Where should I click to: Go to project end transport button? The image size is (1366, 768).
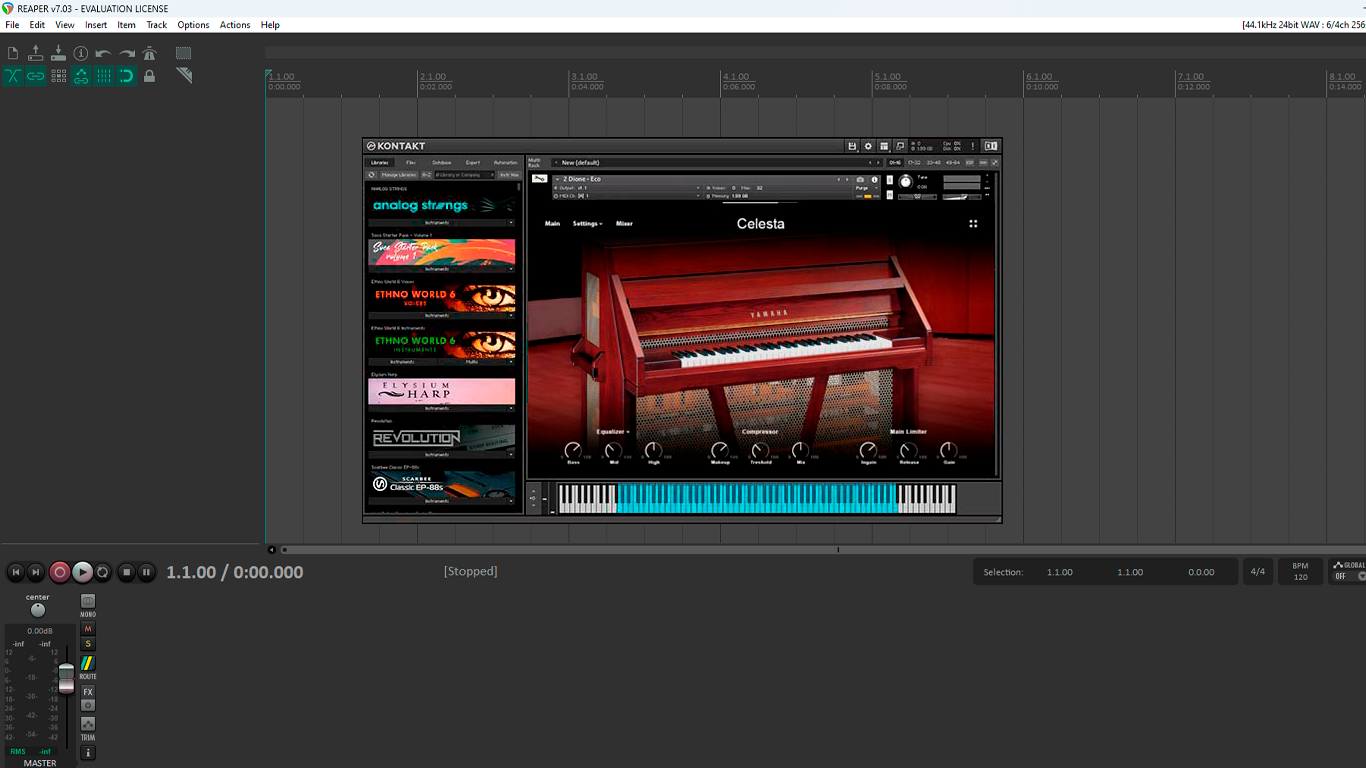click(x=36, y=572)
